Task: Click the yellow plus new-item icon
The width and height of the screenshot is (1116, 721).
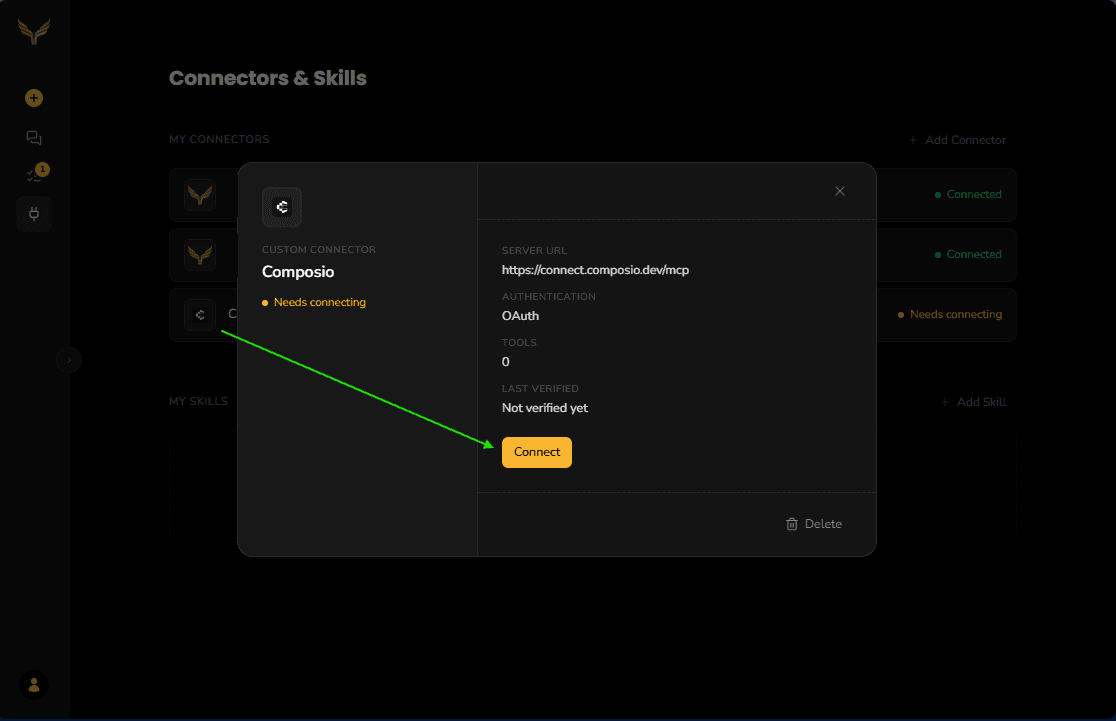Action: click(33, 98)
